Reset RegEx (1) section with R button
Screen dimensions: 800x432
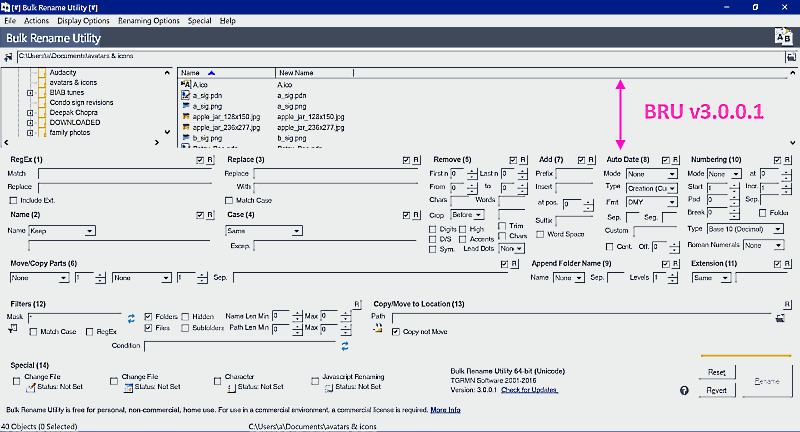[210, 160]
